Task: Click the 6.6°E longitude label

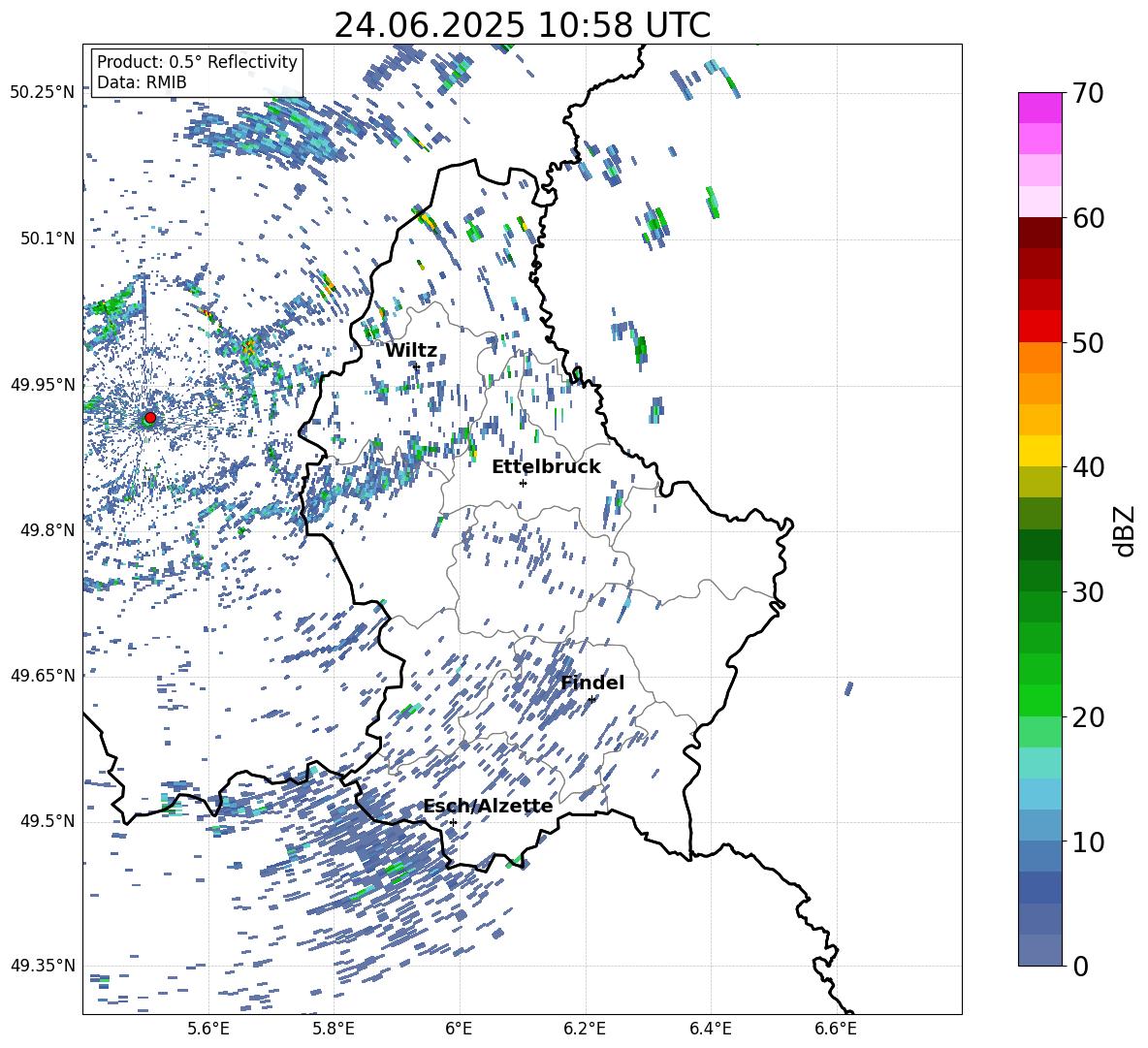Action: click(x=836, y=1029)
